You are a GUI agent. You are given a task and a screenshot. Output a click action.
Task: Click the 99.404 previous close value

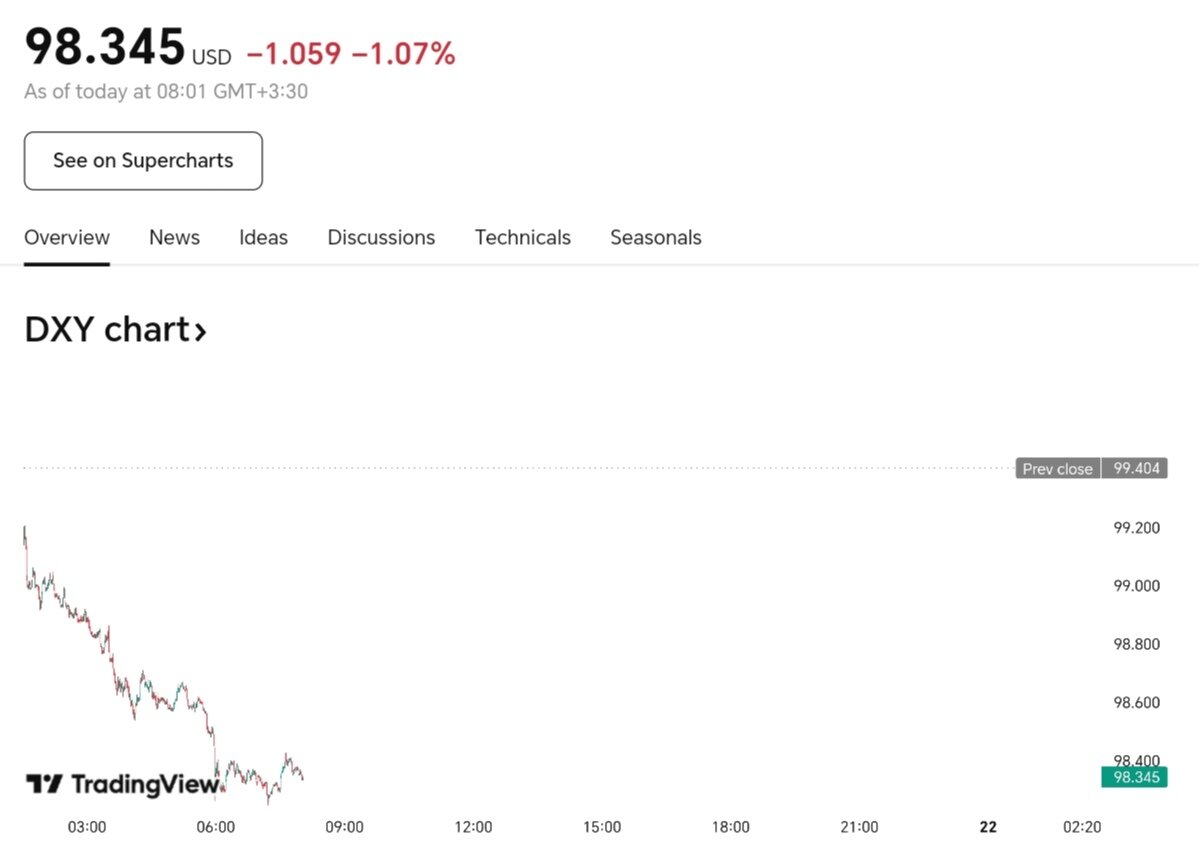pyautogui.click(x=1135, y=469)
